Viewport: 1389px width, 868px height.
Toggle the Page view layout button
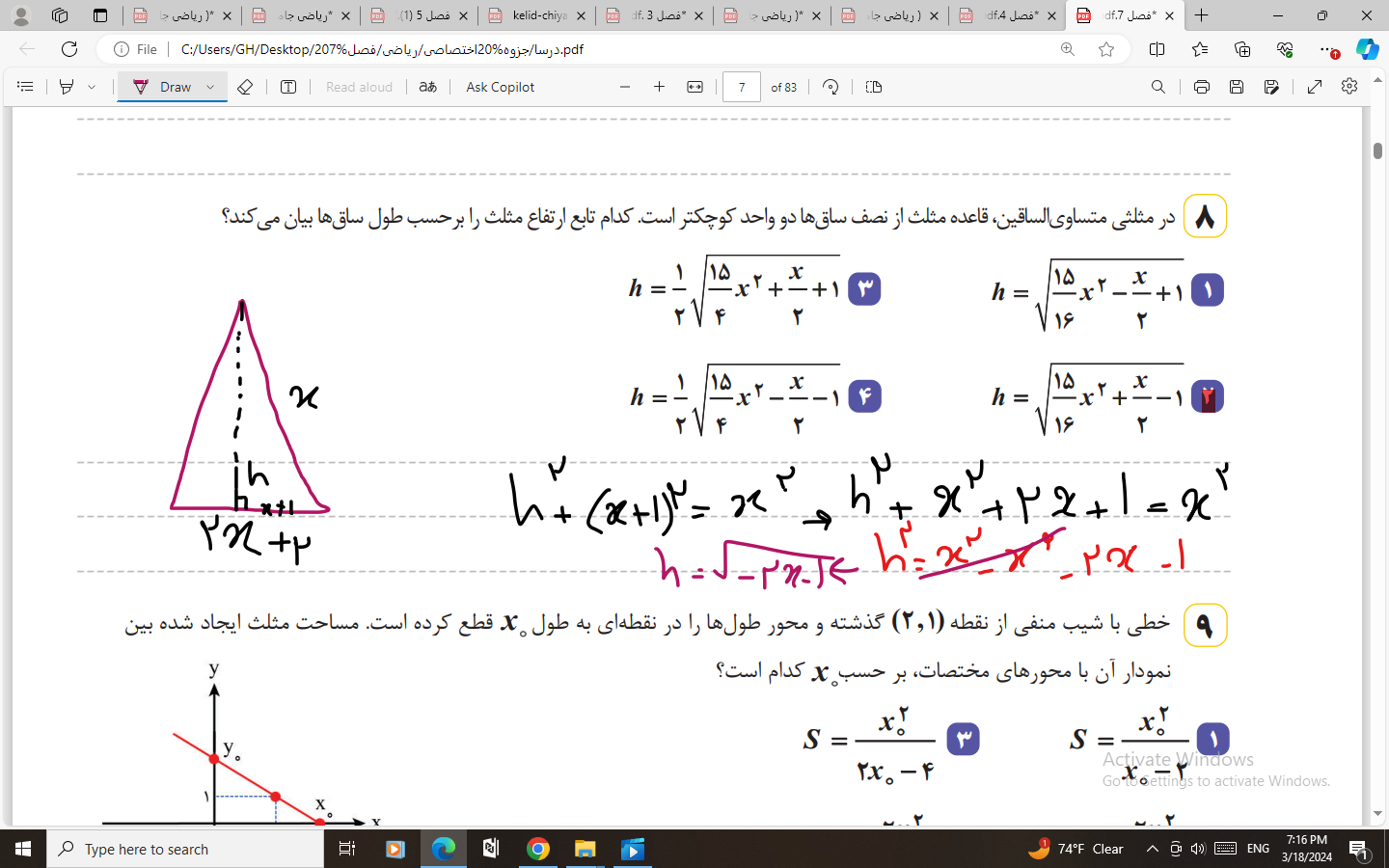(874, 87)
